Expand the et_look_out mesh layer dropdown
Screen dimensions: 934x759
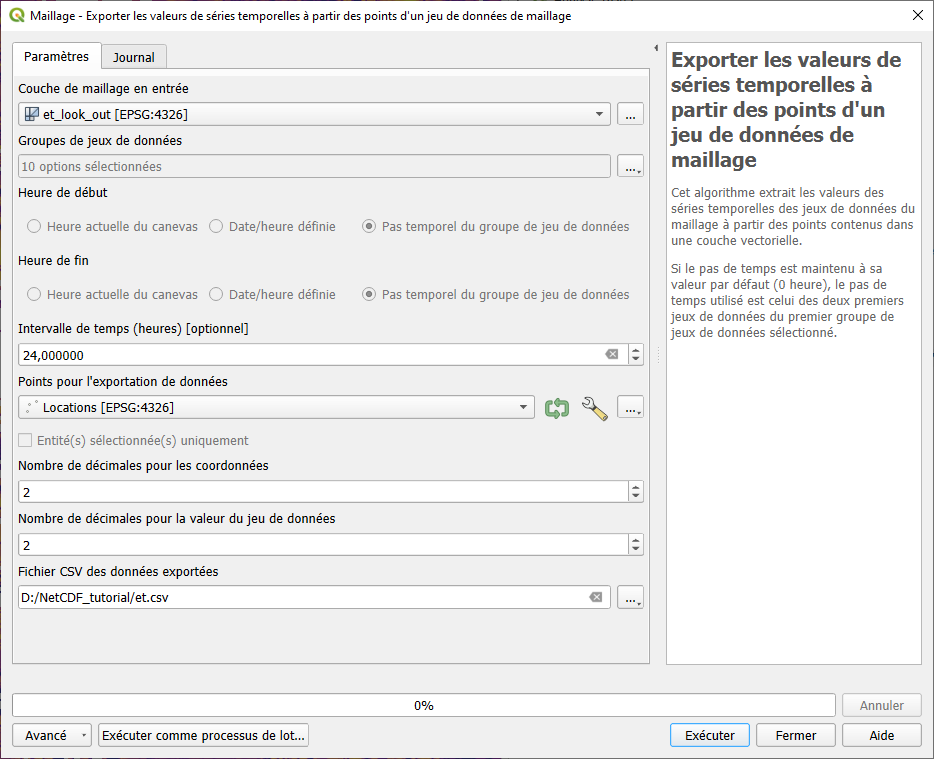click(600, 115)
